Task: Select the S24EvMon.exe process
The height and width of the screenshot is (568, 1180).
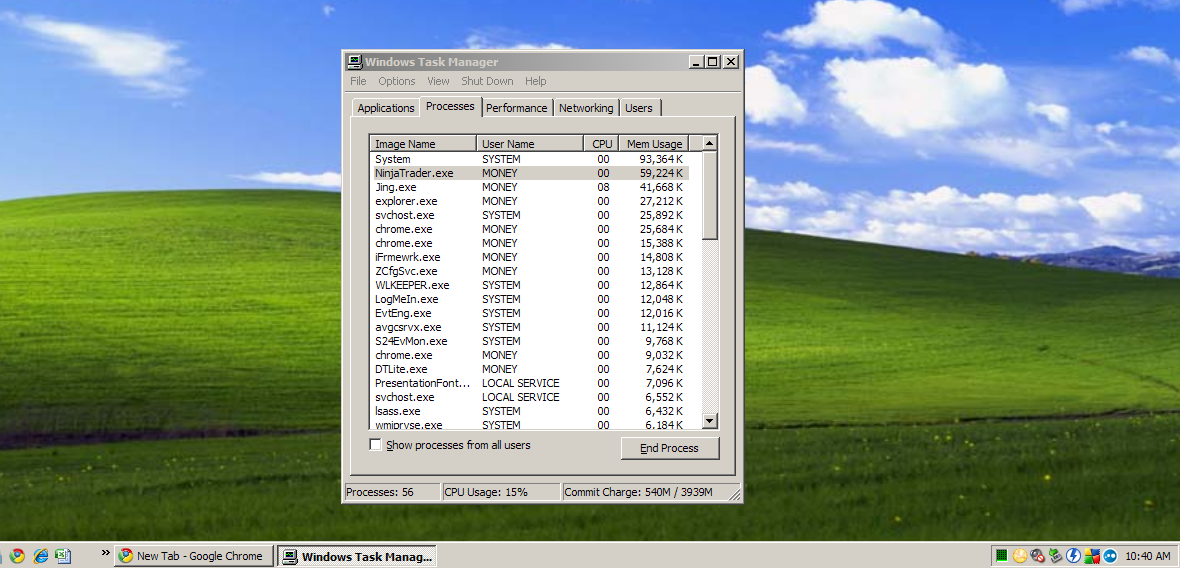Action: click(530, 342)
